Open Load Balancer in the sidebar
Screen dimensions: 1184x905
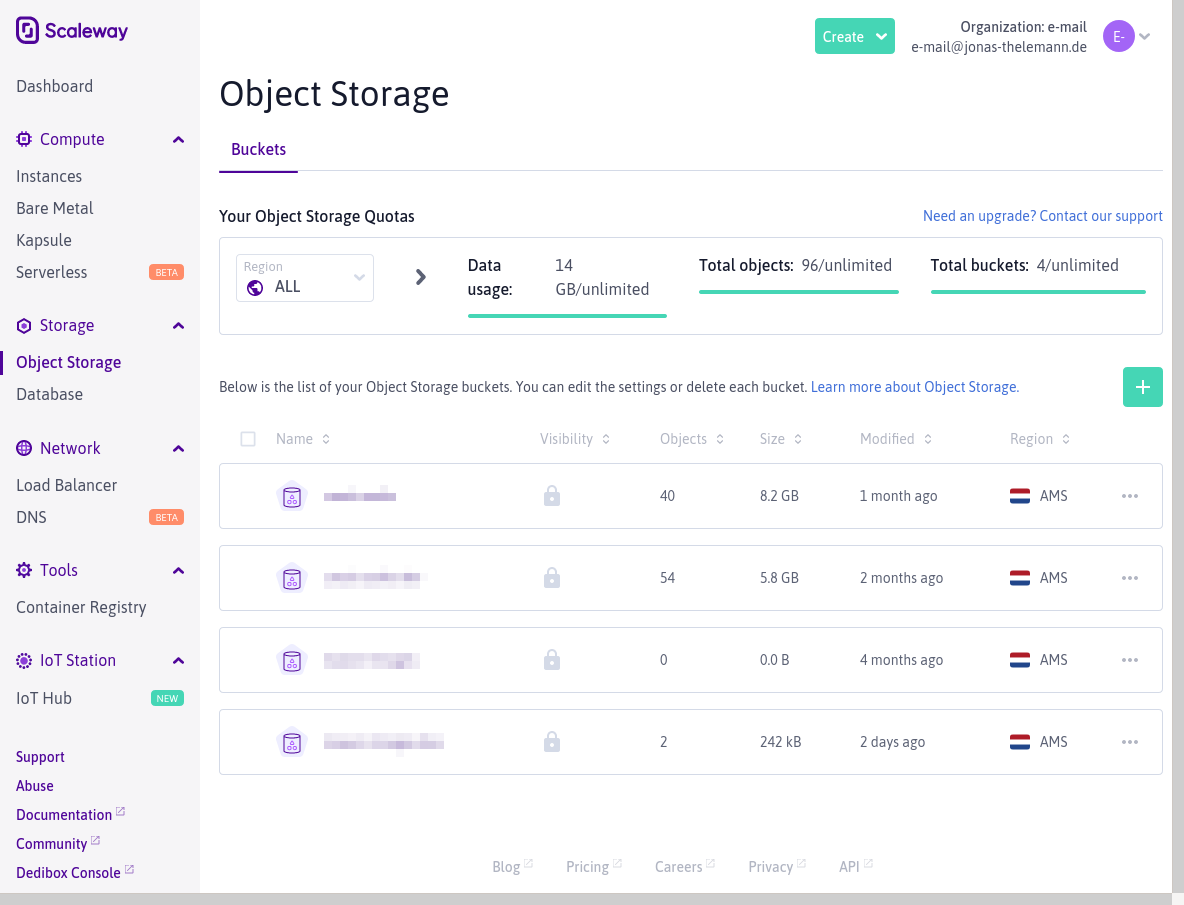pos(66,485)
